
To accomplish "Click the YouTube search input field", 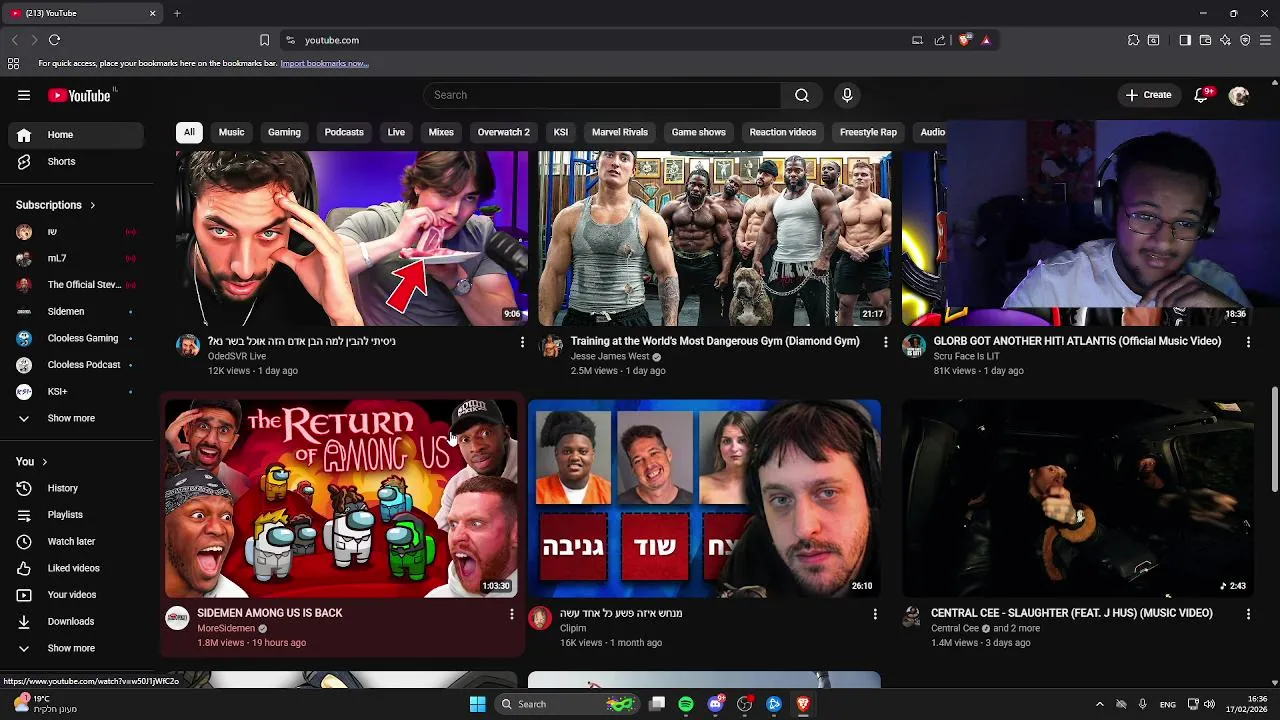I will point(603,95).
